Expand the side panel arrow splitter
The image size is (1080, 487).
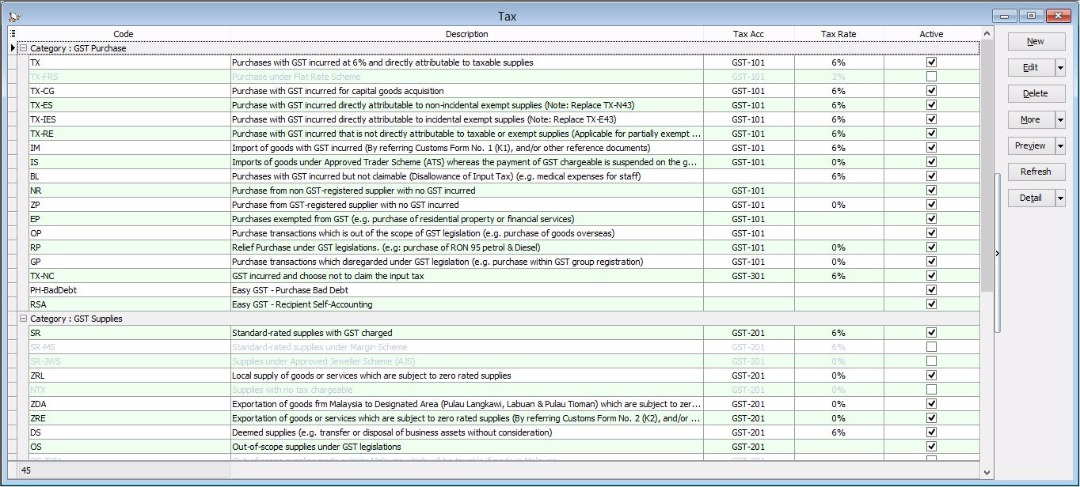(998, 253)
